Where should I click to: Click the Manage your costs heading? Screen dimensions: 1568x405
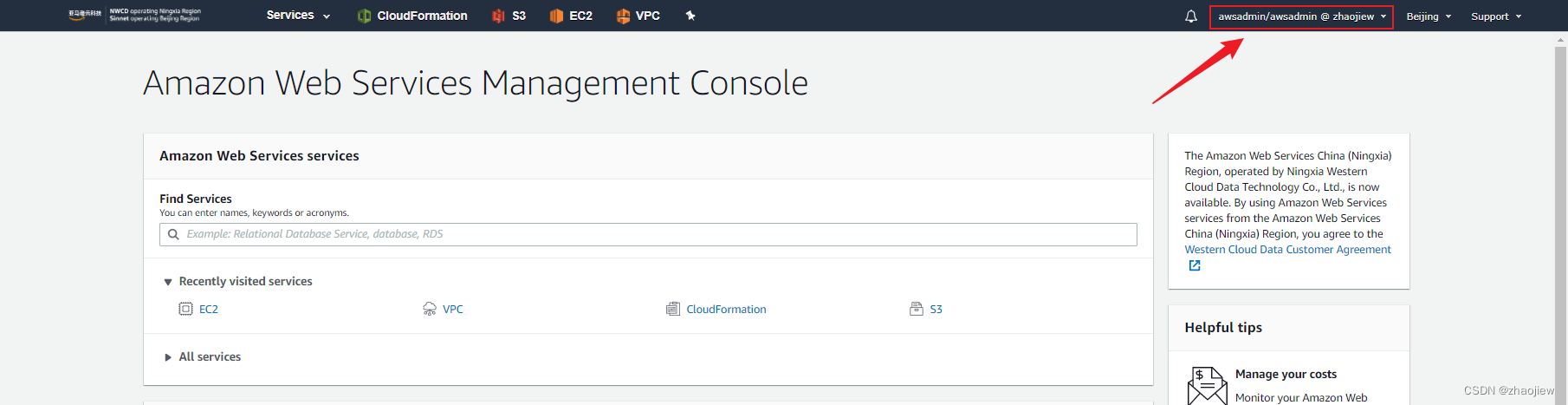(x=1286, y=374)
